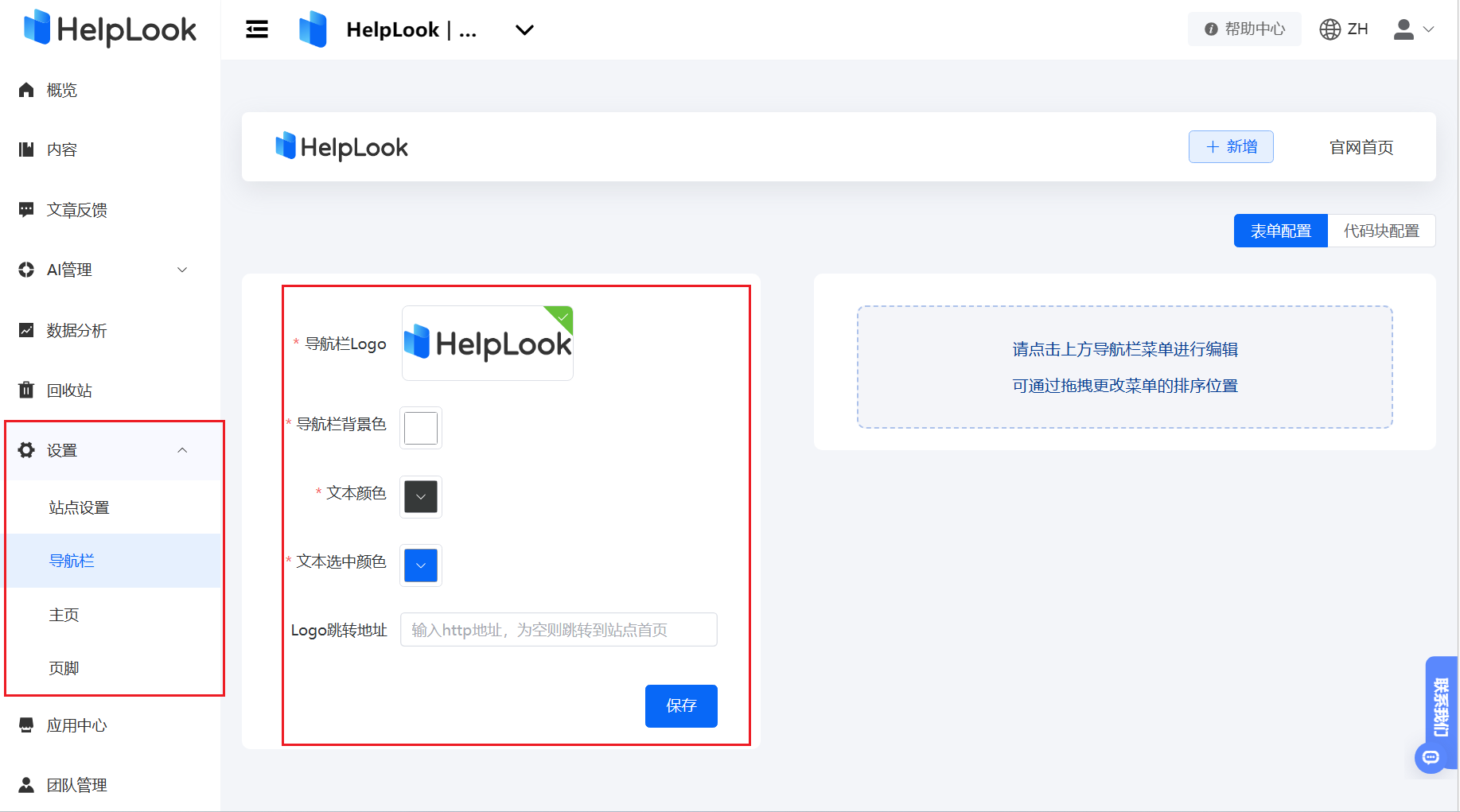Screen dimensions: 1460x812
Task: Collapse the sidebar with hamburger icon
Action: [256, 29]
